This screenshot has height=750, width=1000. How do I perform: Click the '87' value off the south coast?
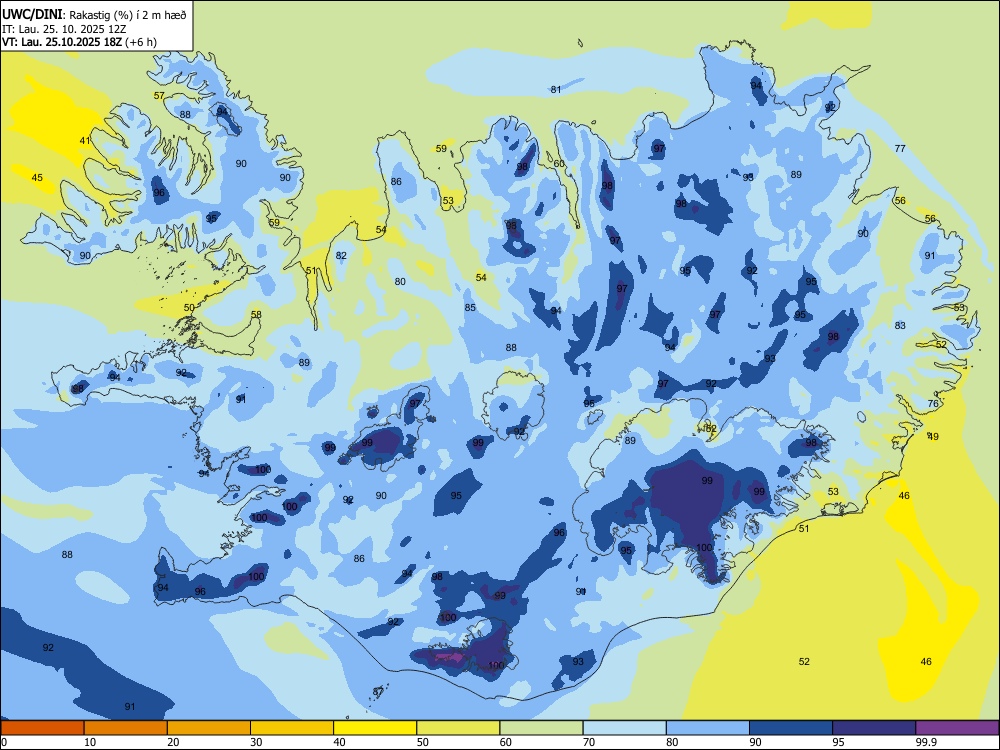coord(378,691)
